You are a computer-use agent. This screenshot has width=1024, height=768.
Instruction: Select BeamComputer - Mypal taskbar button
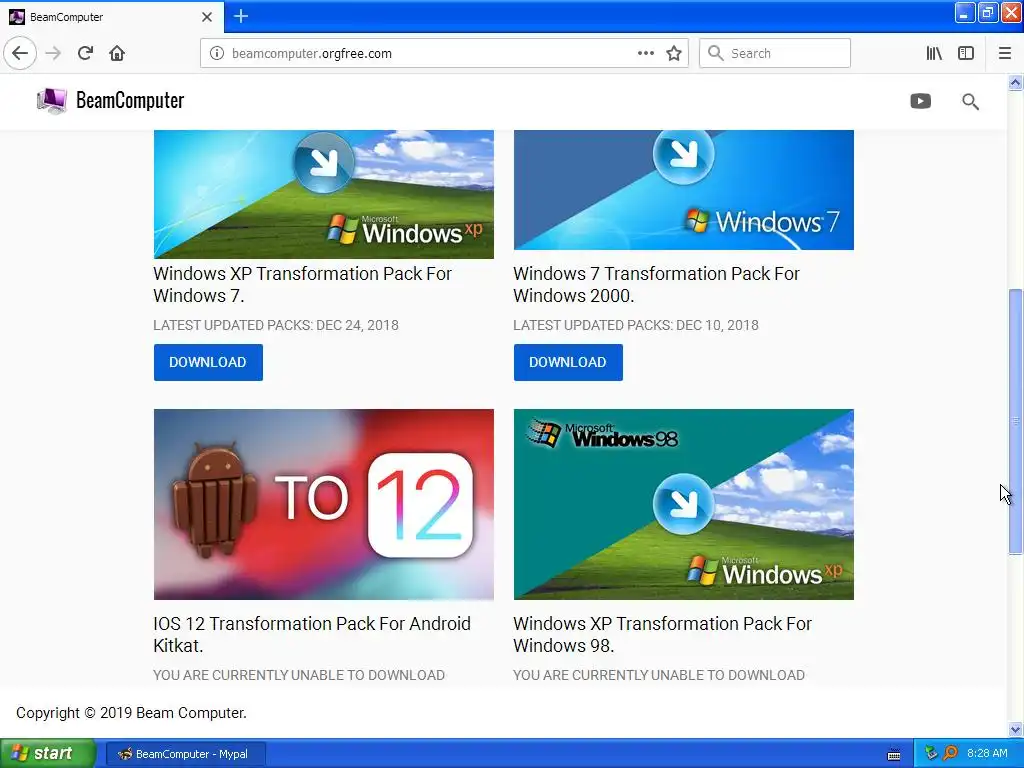point(185,754)
